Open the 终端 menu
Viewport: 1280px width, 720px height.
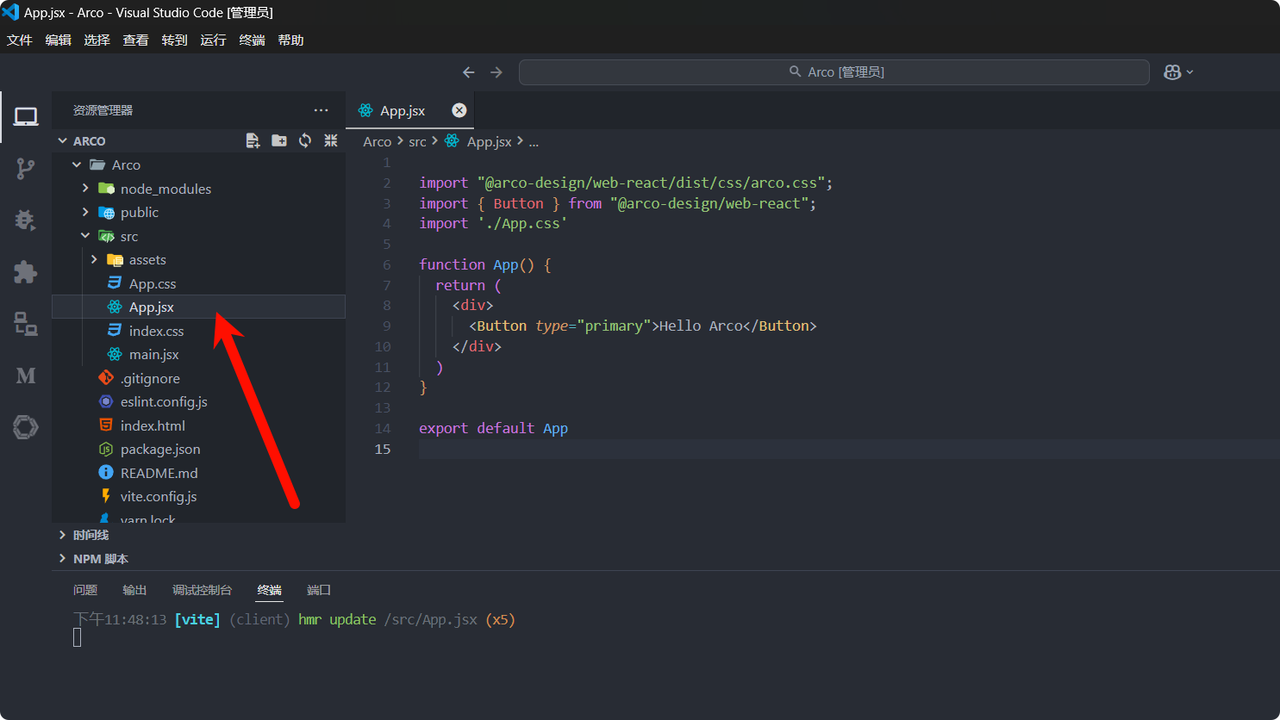click(252, 40)
